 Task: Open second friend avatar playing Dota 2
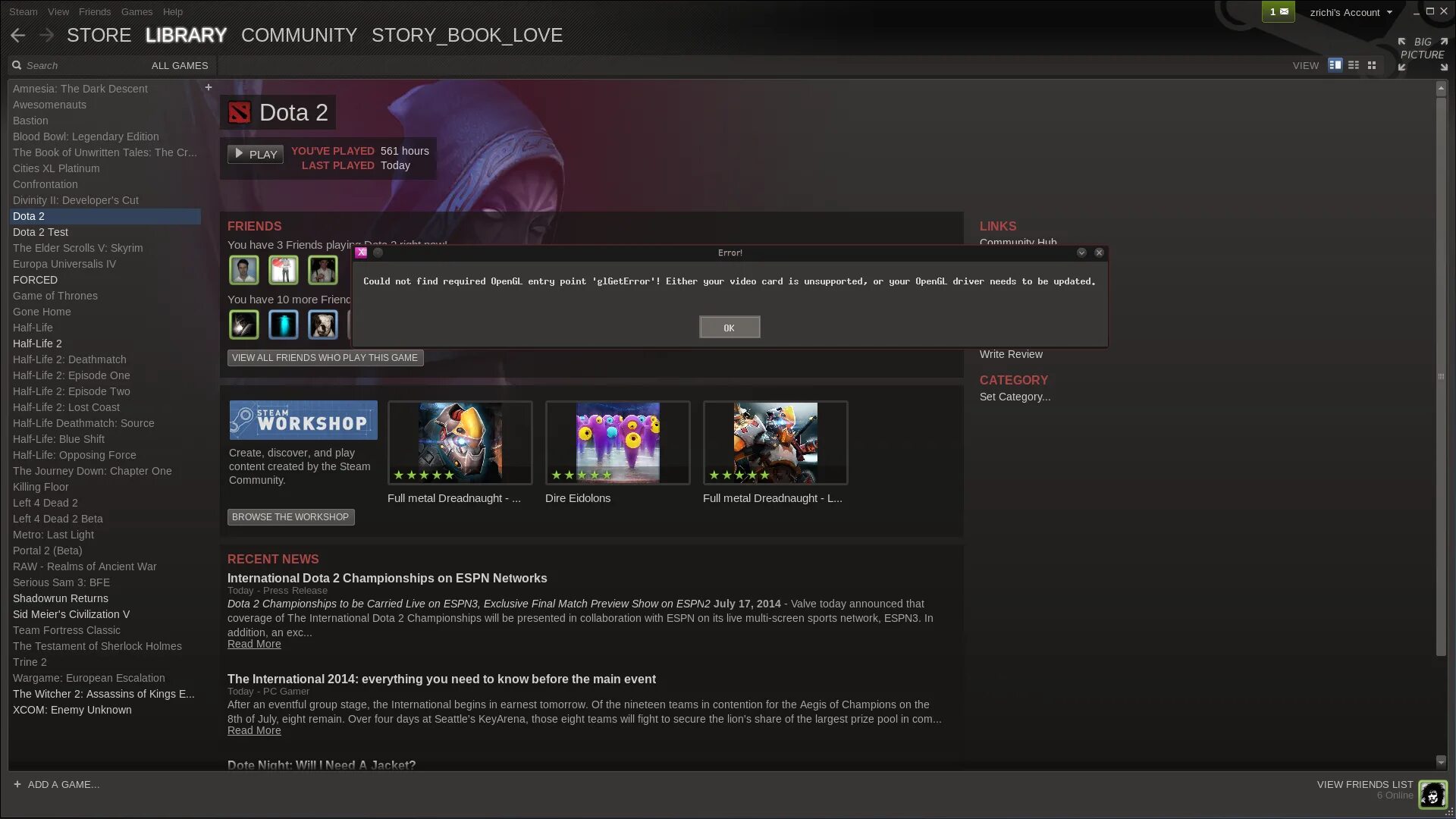click(284, 270)
